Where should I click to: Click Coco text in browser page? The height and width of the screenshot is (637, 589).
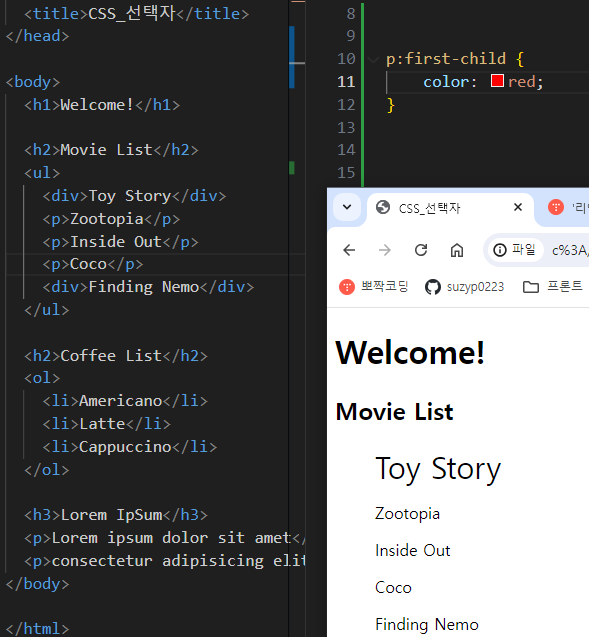[393, 587]
